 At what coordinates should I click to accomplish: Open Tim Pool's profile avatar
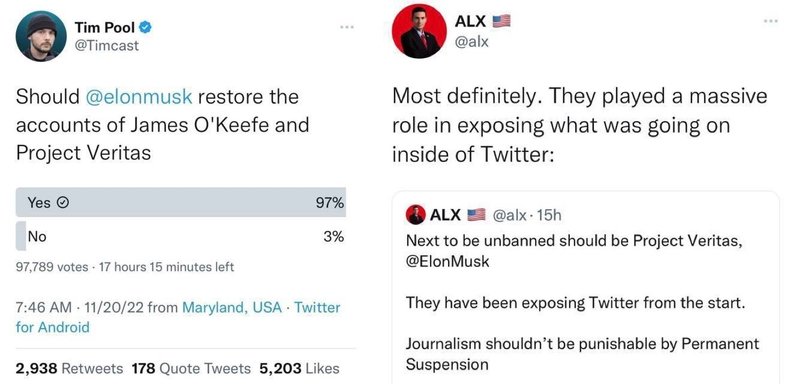click(41, 36)
